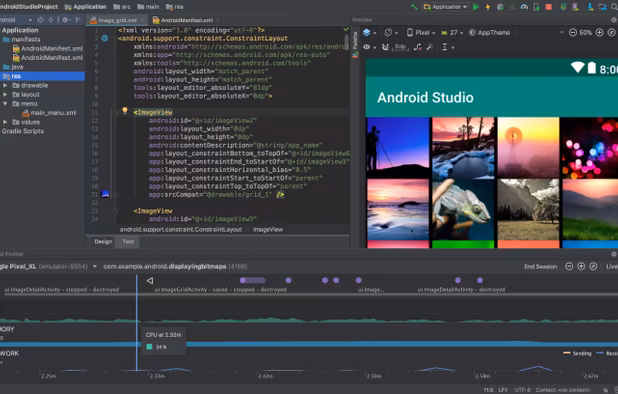The height and width of the screenshot is (394, 618).
Task: Toggle autoconnect magnet icon
Action: 385,47
